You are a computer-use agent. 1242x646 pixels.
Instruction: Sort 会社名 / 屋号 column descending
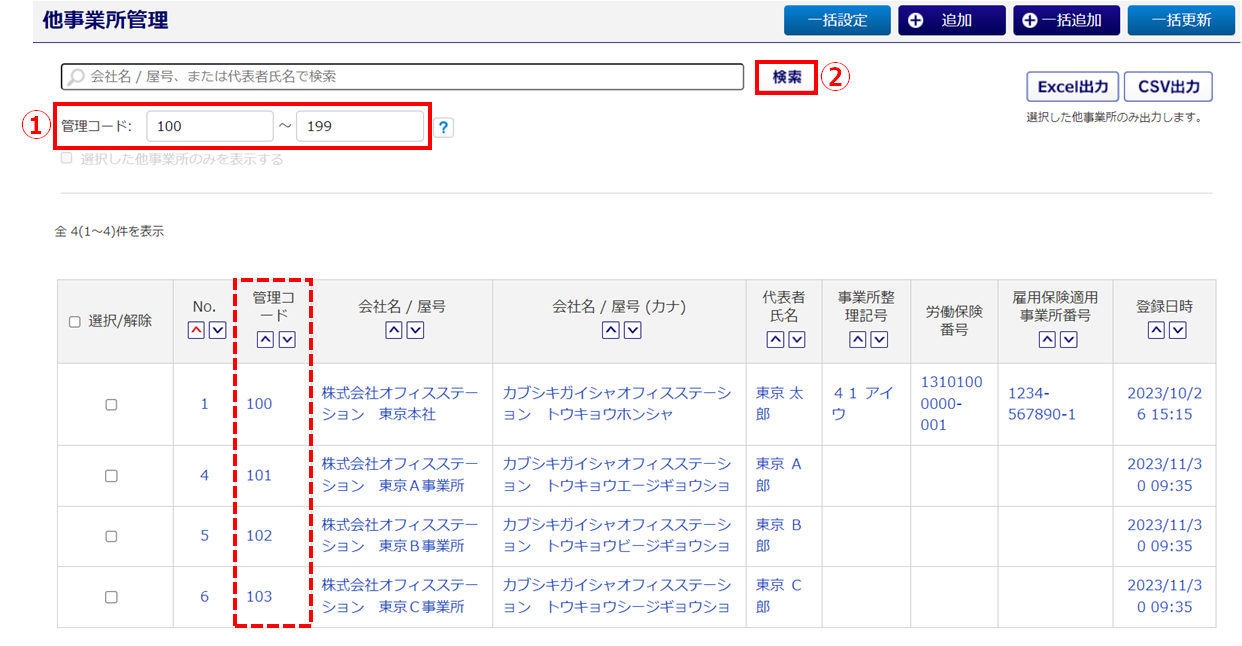pos(415,331)
